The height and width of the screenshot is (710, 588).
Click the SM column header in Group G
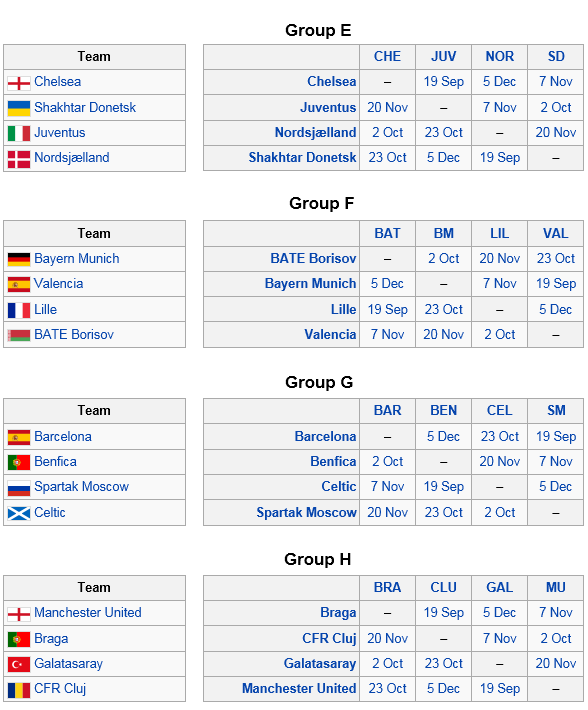(556, 411)
